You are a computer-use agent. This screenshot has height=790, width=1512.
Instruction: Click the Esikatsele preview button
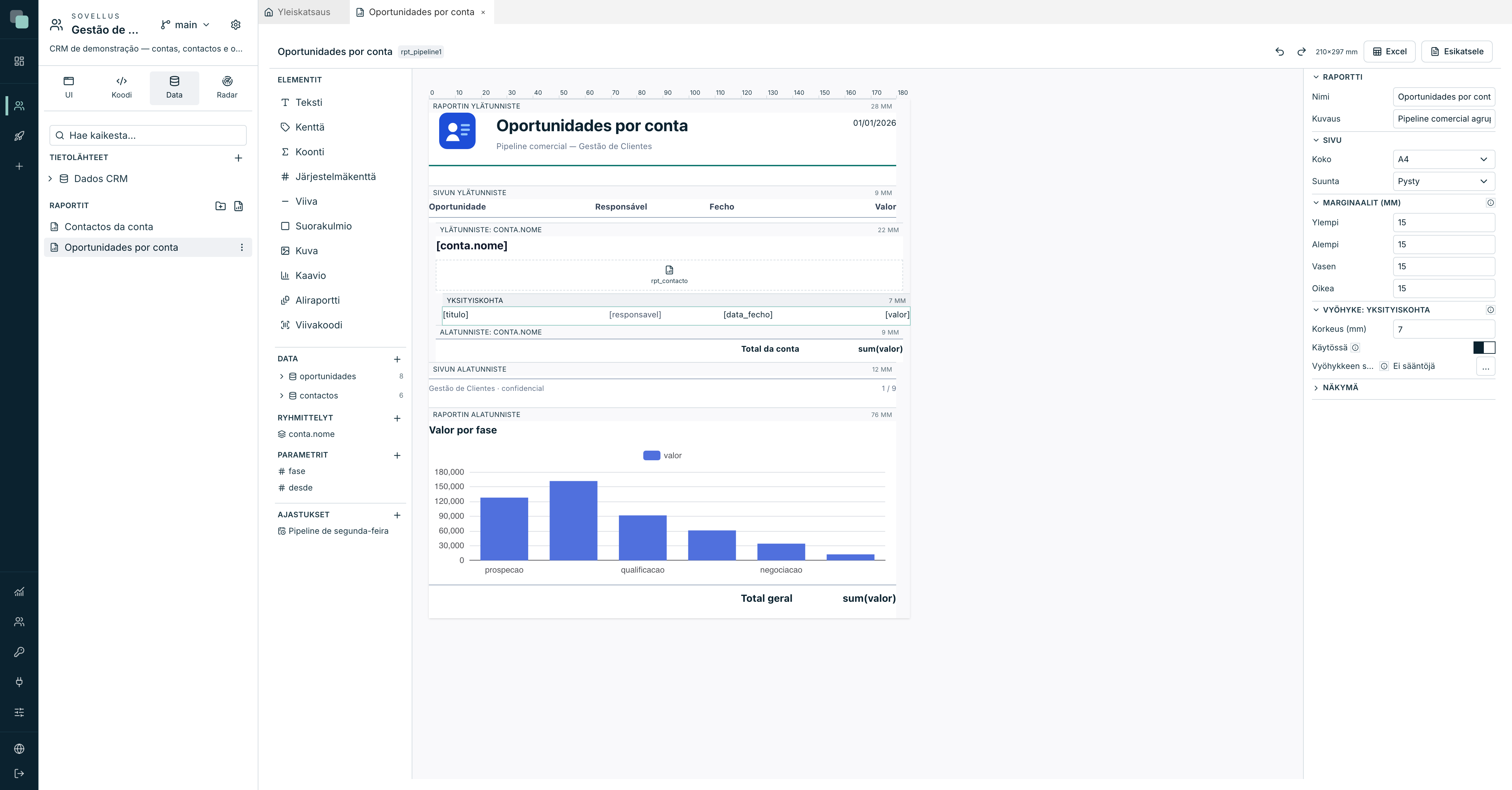coord(1457,52)
